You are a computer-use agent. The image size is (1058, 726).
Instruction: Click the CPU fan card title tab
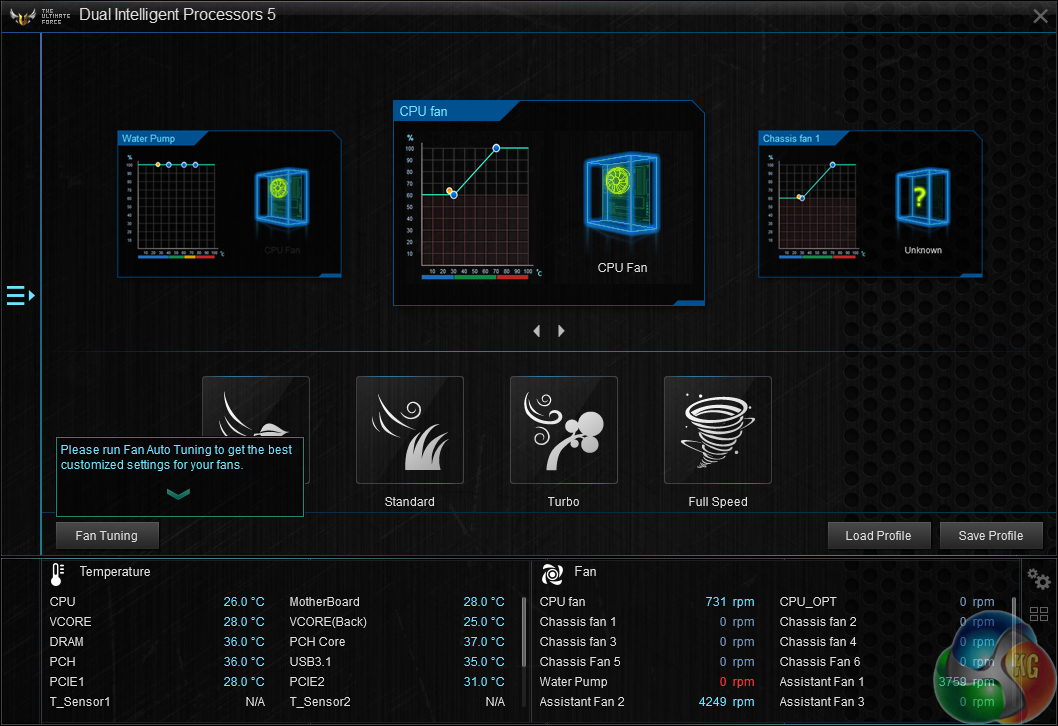[x=449, y=111]
